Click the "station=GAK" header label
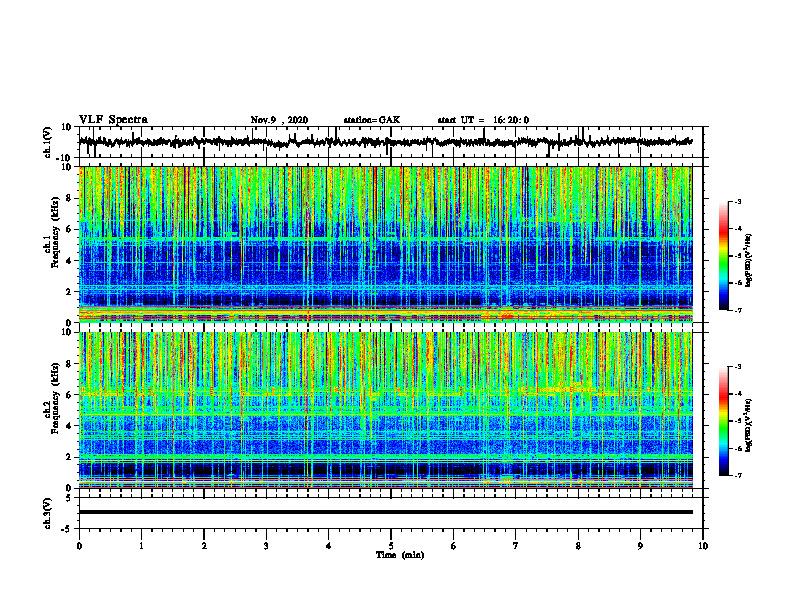Image resolution: width=792 pixels, height=612 pixels. pos(372,120)
